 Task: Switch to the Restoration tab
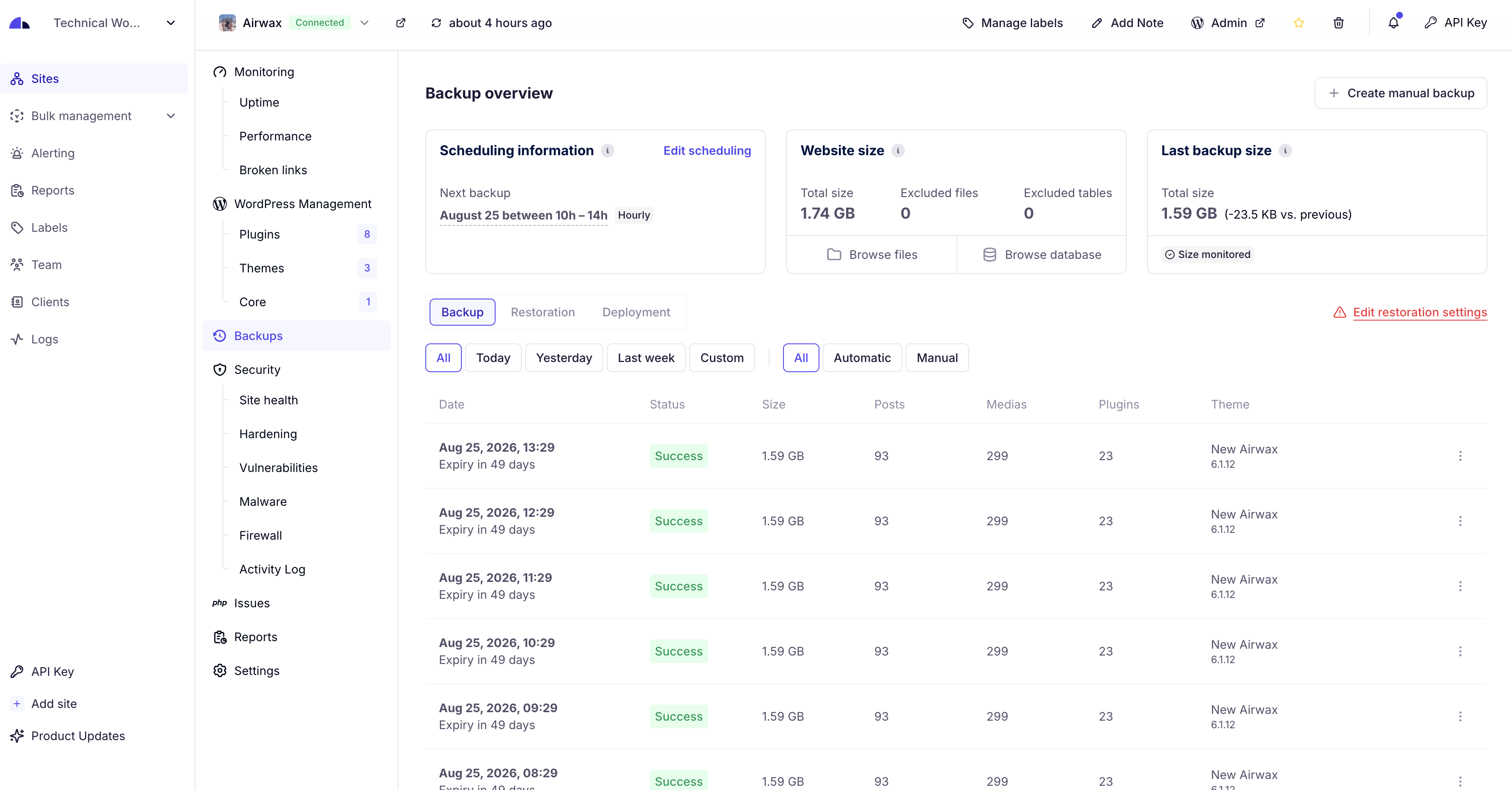542,312
